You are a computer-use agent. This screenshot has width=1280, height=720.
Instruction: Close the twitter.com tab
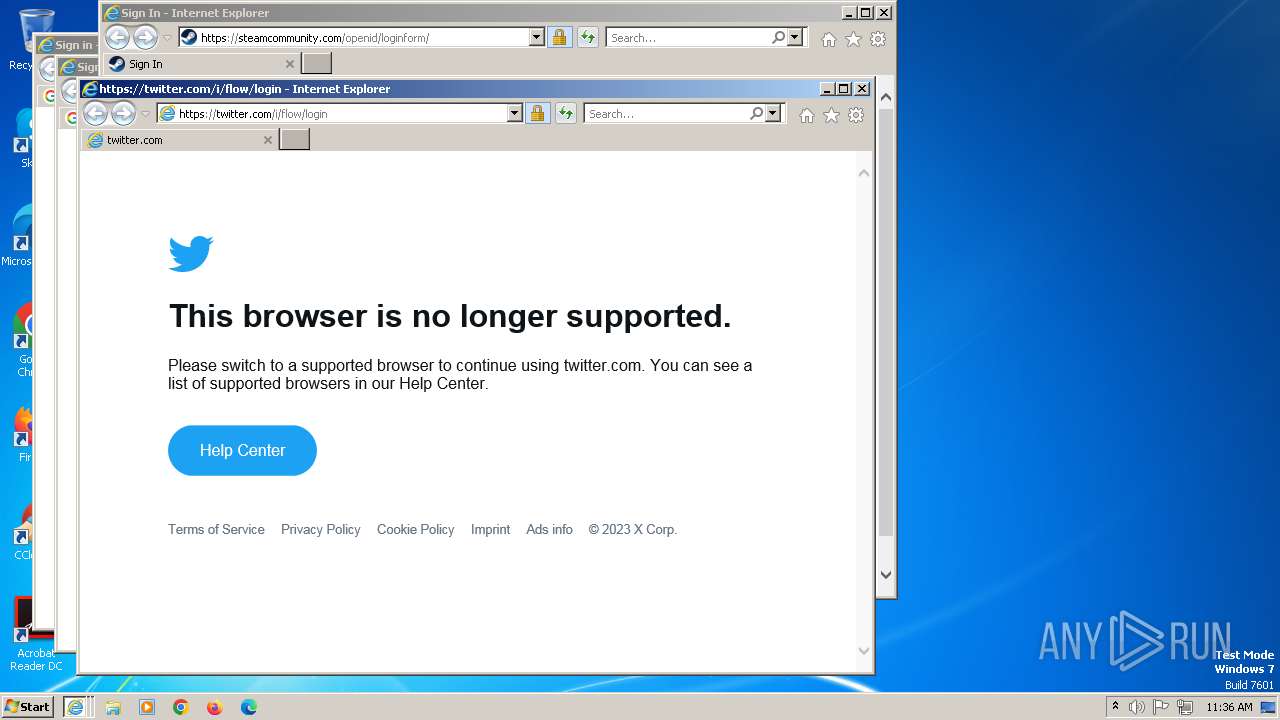(x=267, y=140)
